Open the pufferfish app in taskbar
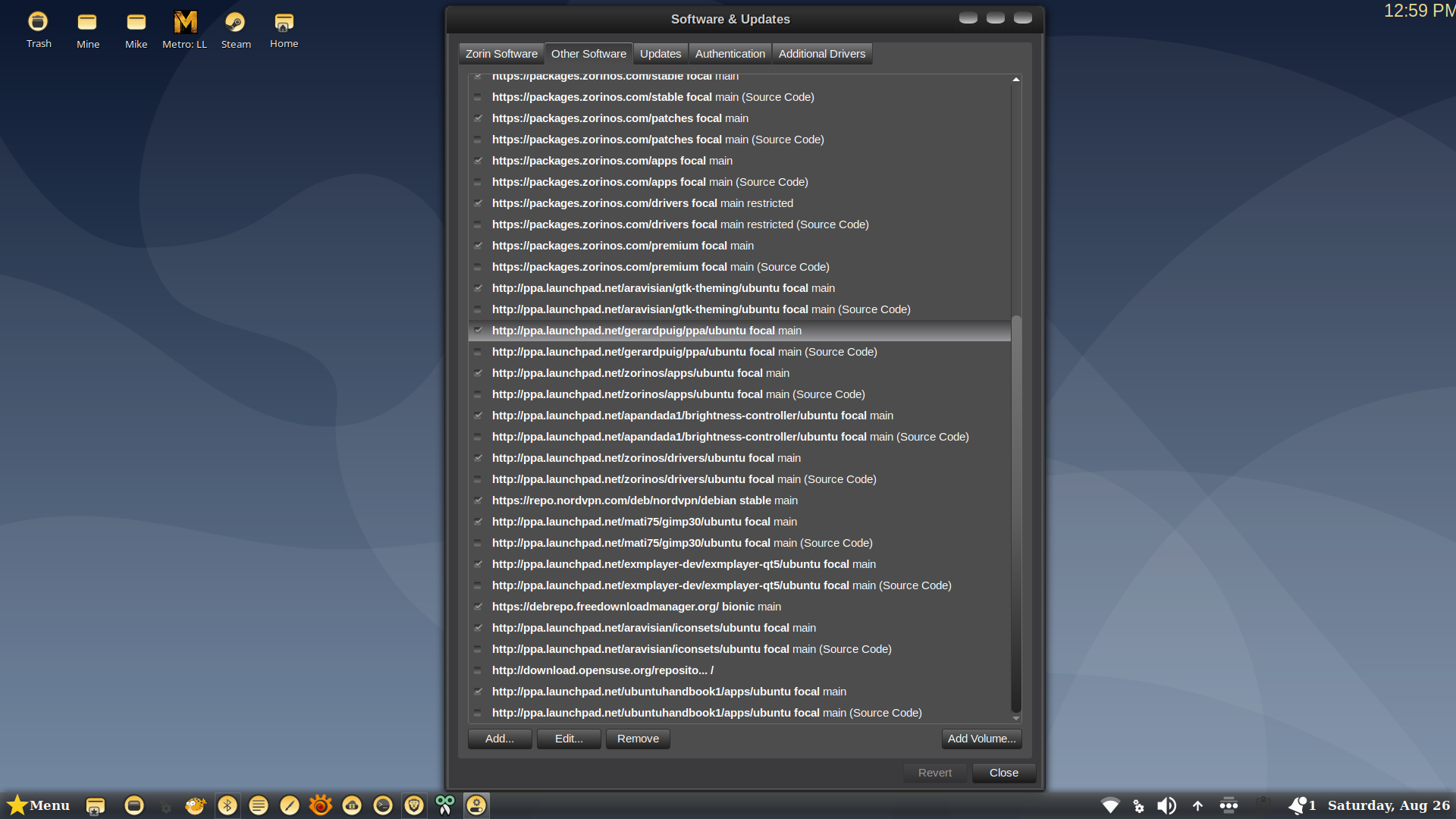The image size is (1456, 819). tap(196, 805)
